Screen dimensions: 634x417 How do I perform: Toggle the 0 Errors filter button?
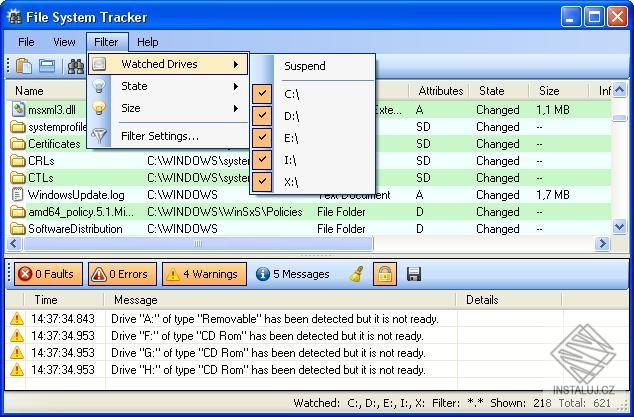[123, 274]
